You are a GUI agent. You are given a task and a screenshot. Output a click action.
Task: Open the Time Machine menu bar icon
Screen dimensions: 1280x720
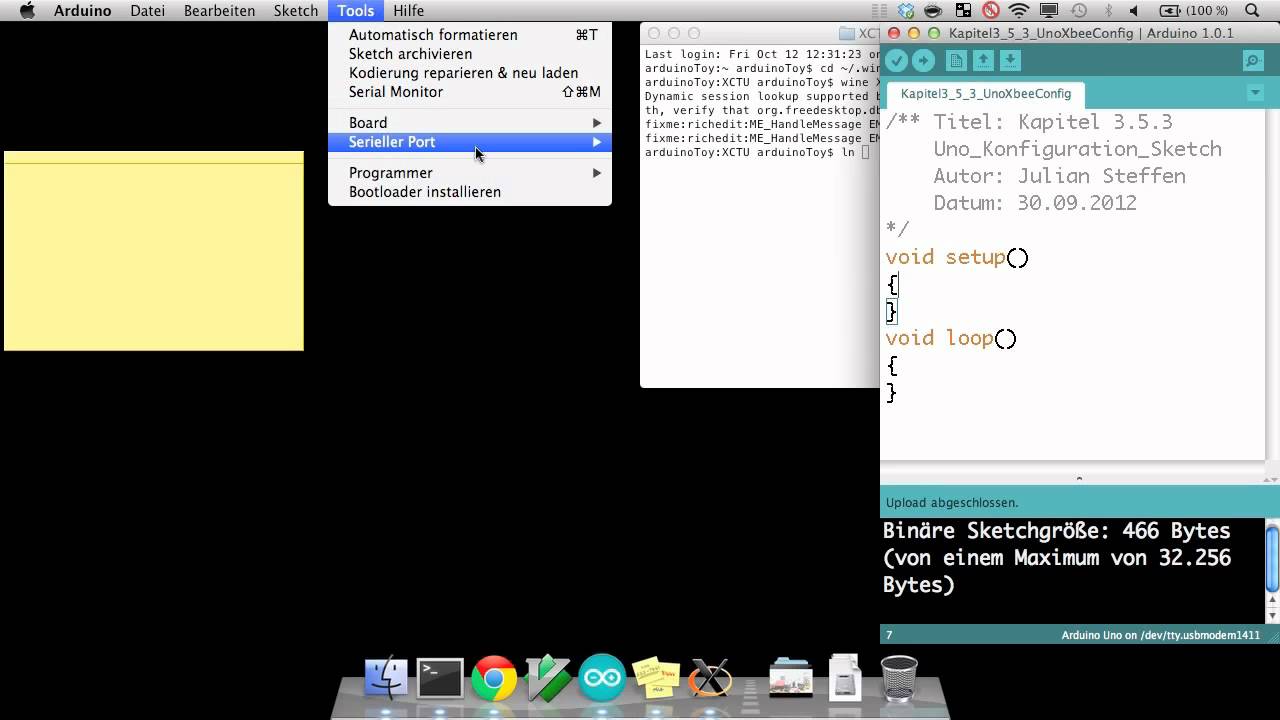click(x=1077, y=10)
